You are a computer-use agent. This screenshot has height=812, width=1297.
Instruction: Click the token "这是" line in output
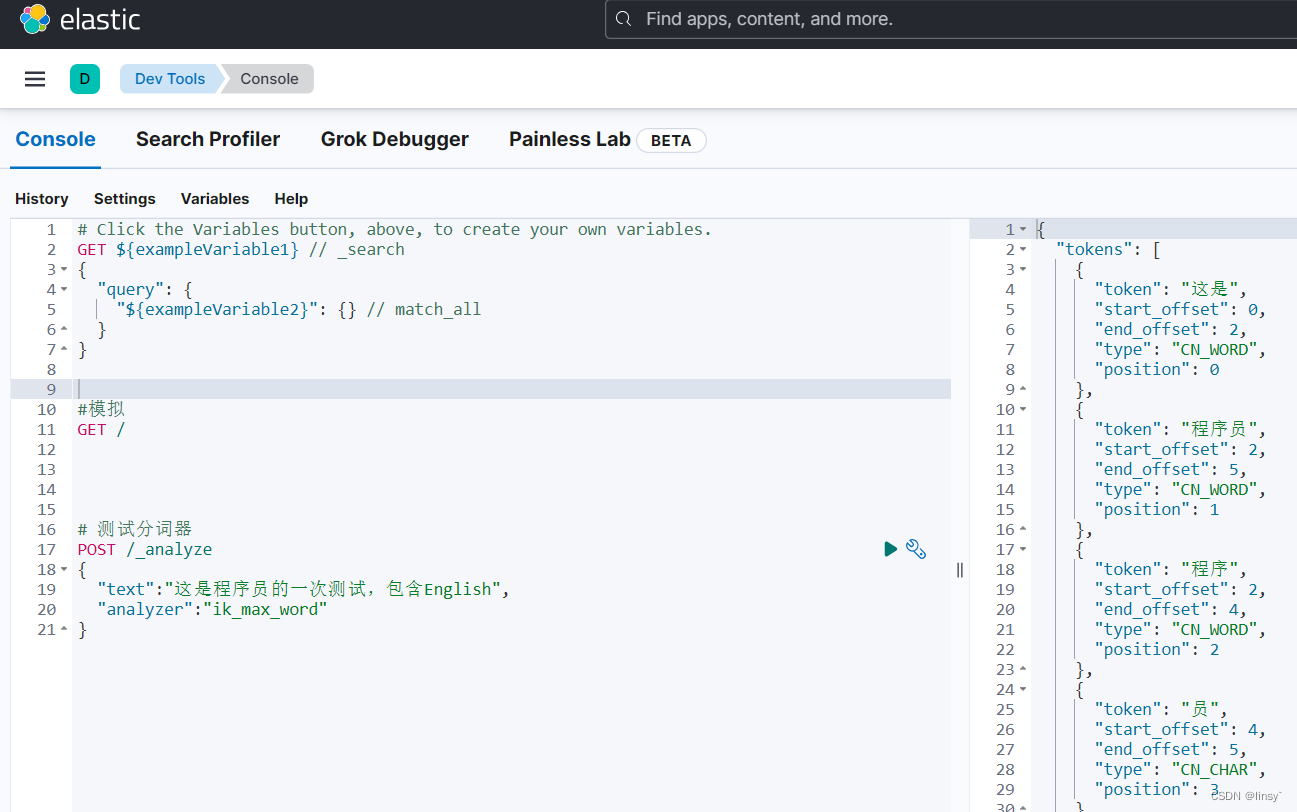click(1171, 289)
